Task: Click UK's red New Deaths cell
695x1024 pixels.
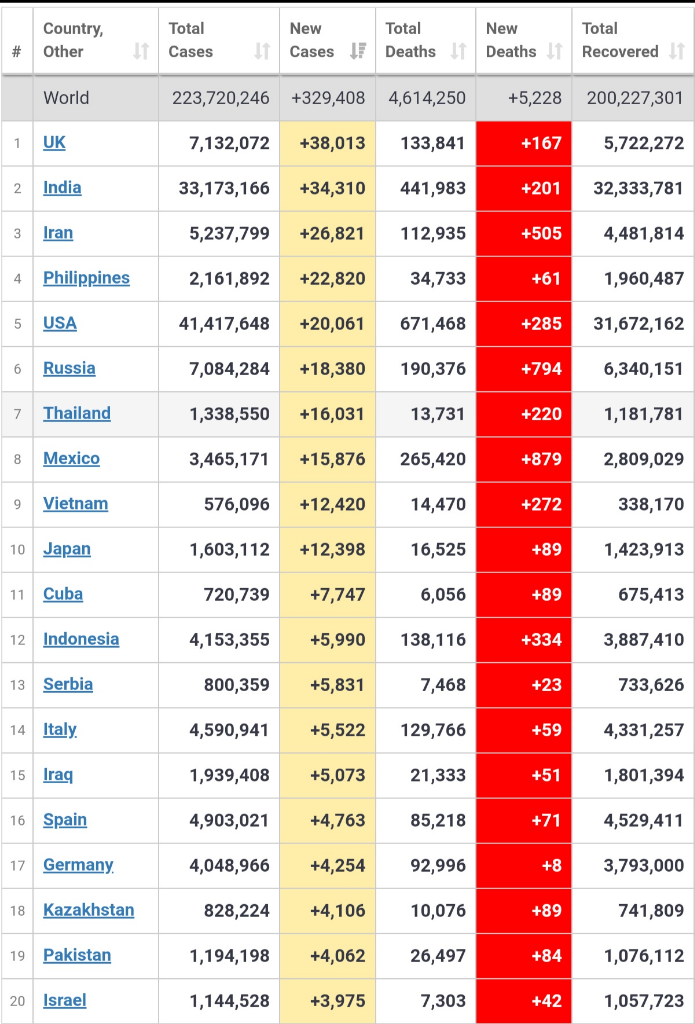Action: pos(524,143)
